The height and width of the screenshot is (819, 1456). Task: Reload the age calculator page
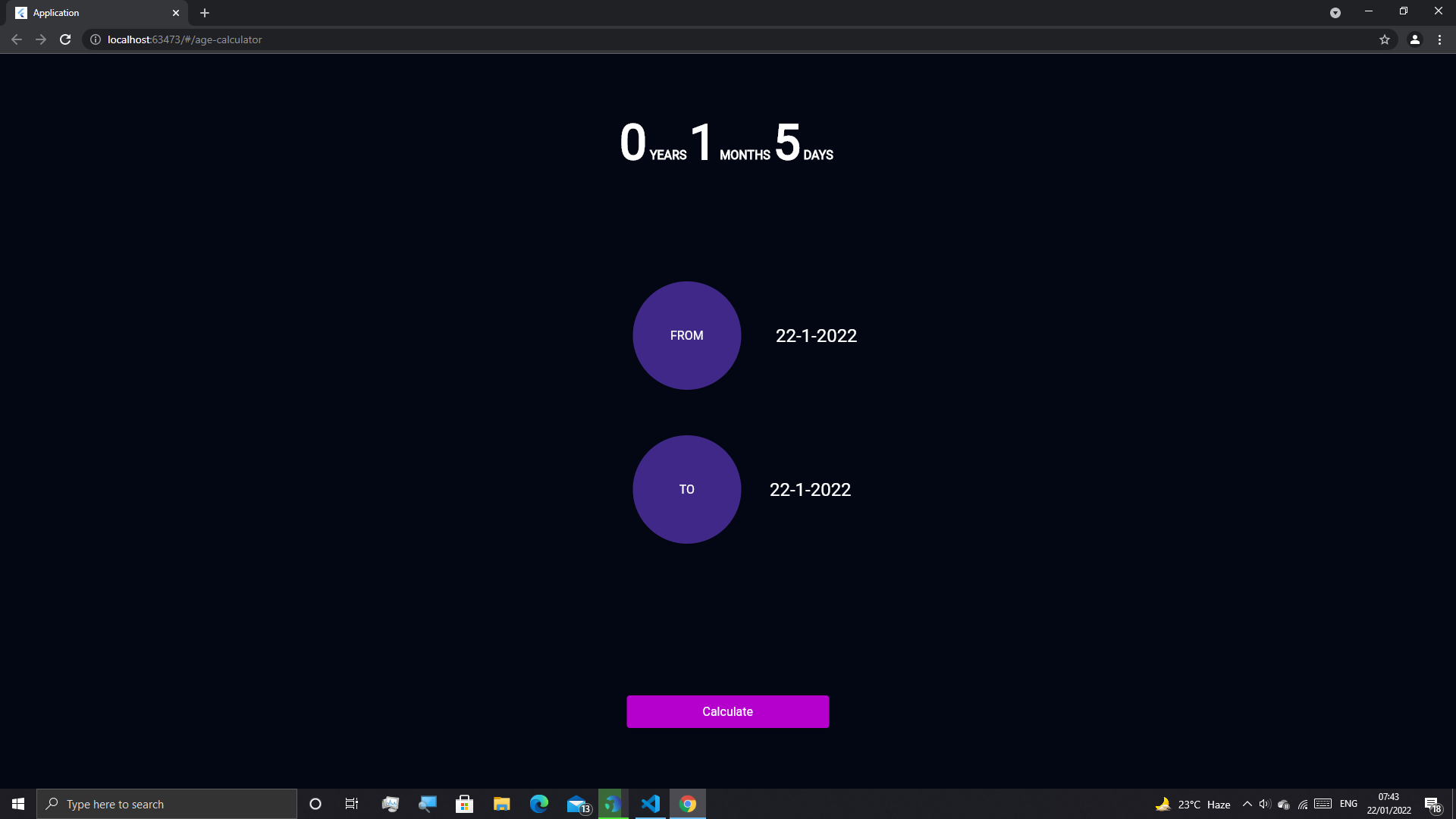pos(65,39)
